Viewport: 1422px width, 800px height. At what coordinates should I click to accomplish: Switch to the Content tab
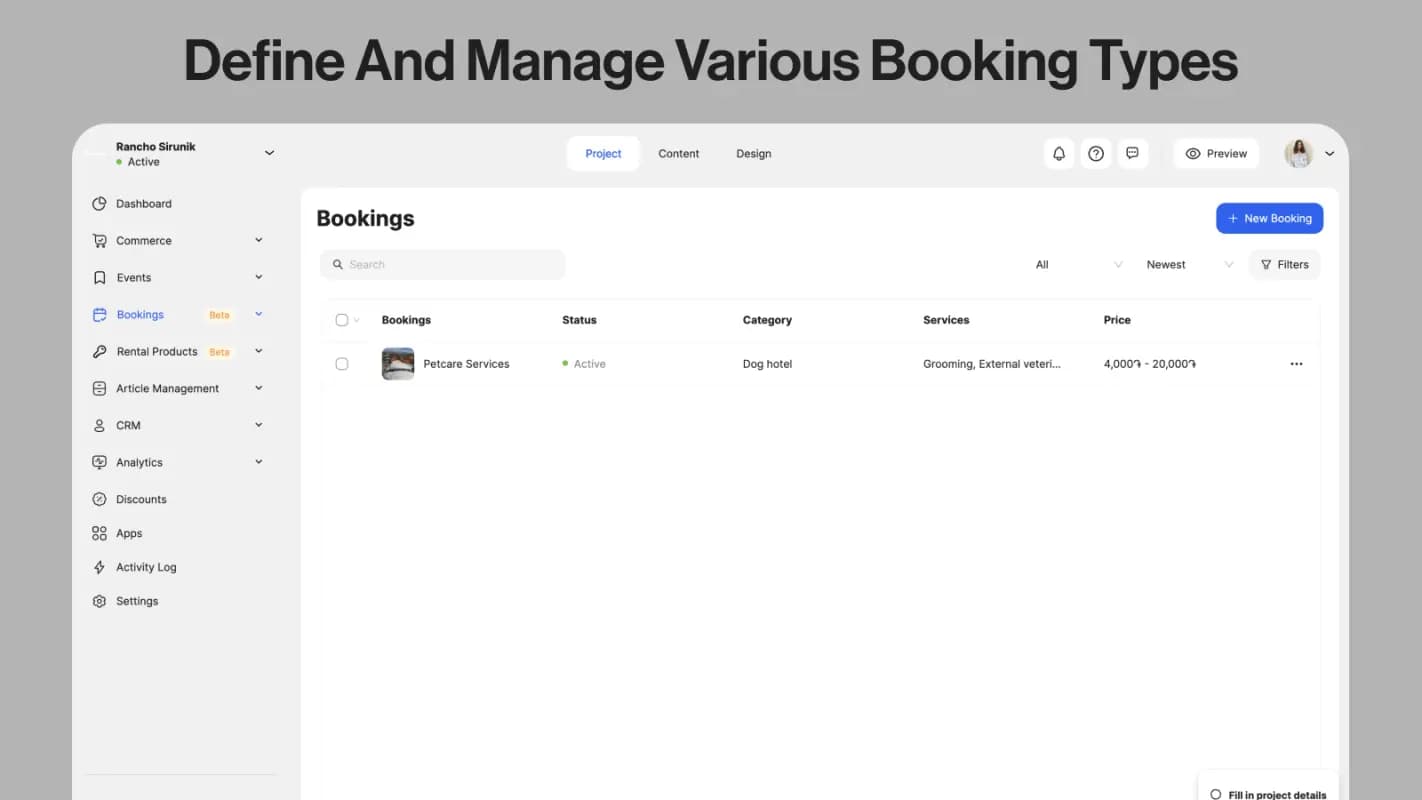[678, 153]
